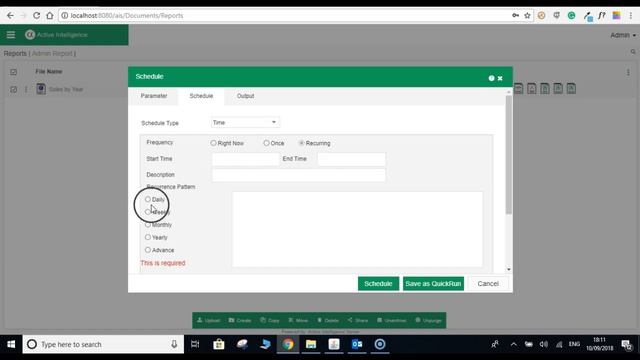
Task: Click the Type here to search box
Action: [x=103, y=344]
